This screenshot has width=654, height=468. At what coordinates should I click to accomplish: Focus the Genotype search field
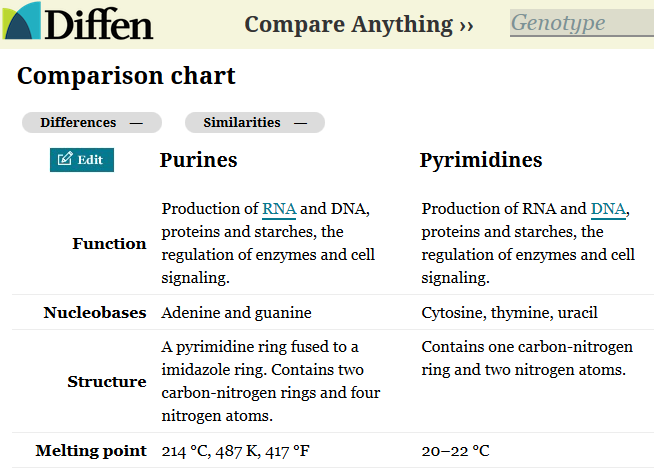580,23
